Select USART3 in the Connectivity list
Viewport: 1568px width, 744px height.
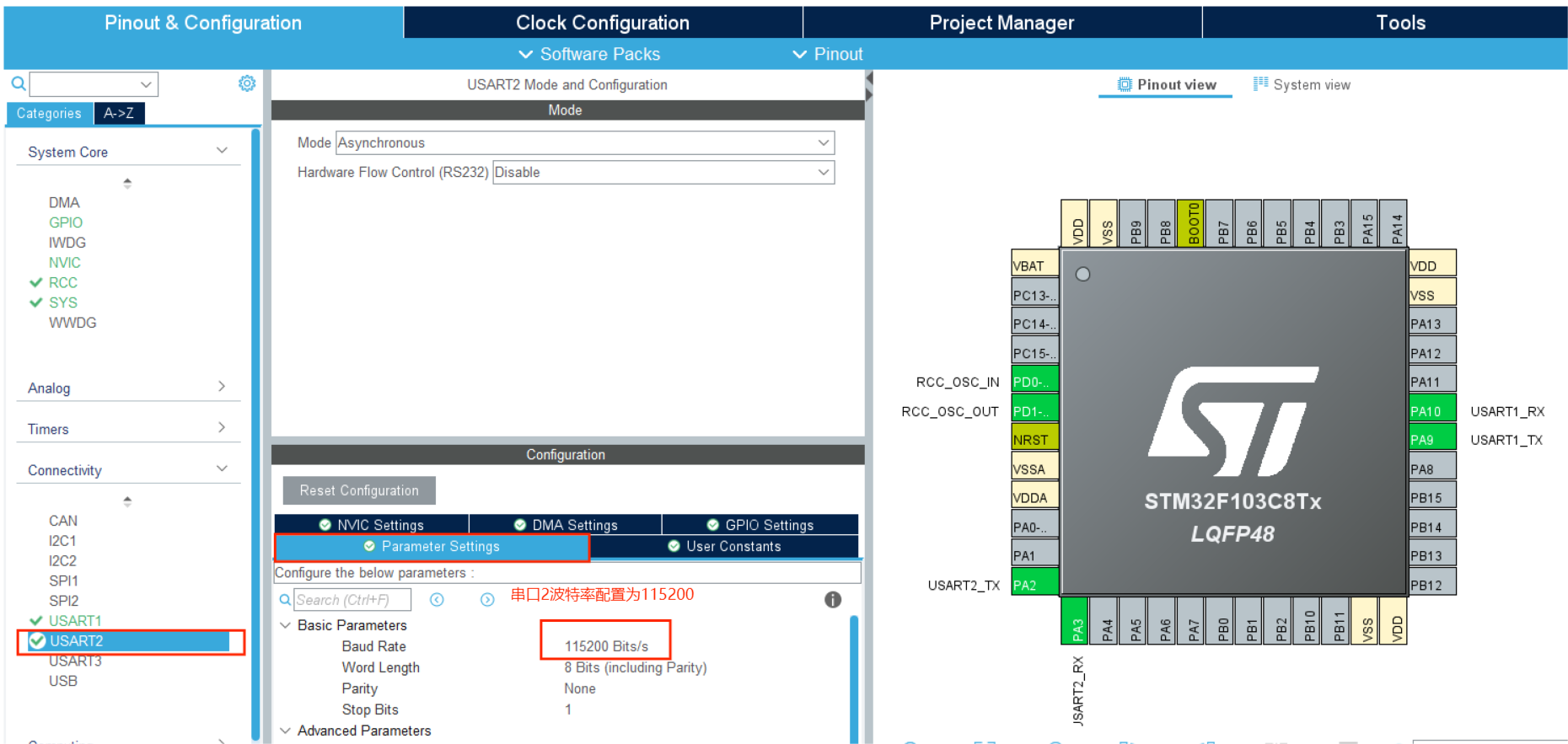75,661
